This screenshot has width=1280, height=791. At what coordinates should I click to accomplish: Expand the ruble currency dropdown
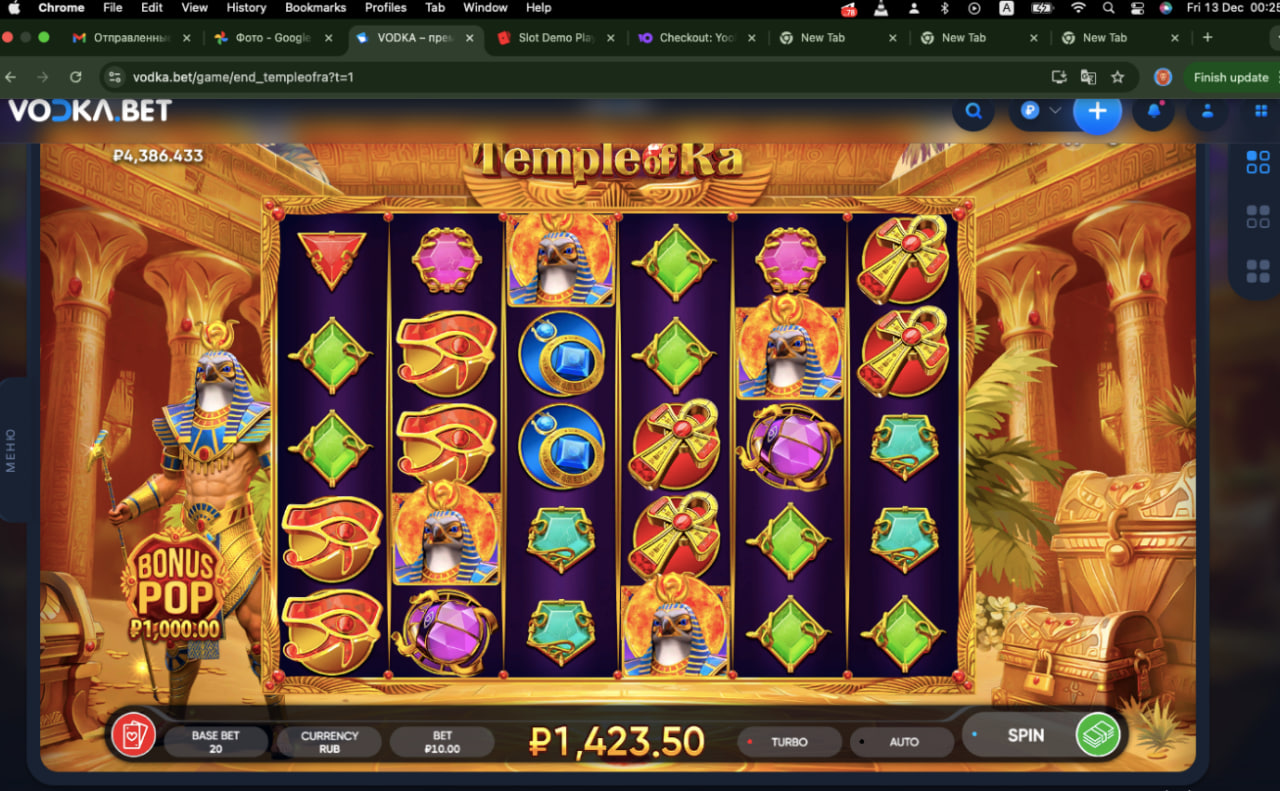[1040, 111]
